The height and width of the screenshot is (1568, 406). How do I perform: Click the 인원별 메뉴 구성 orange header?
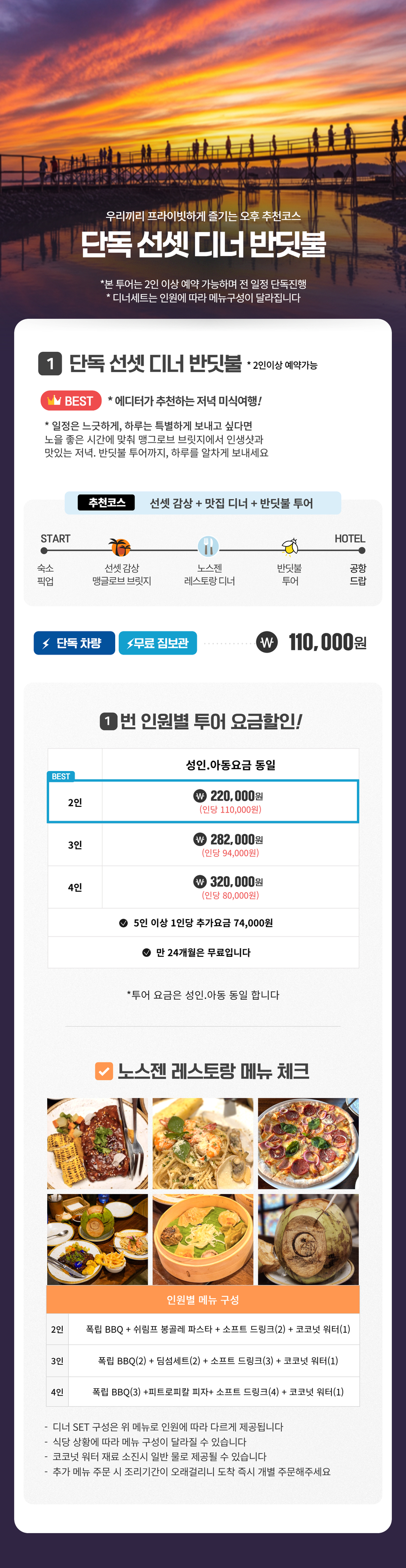click(203, 1300)
